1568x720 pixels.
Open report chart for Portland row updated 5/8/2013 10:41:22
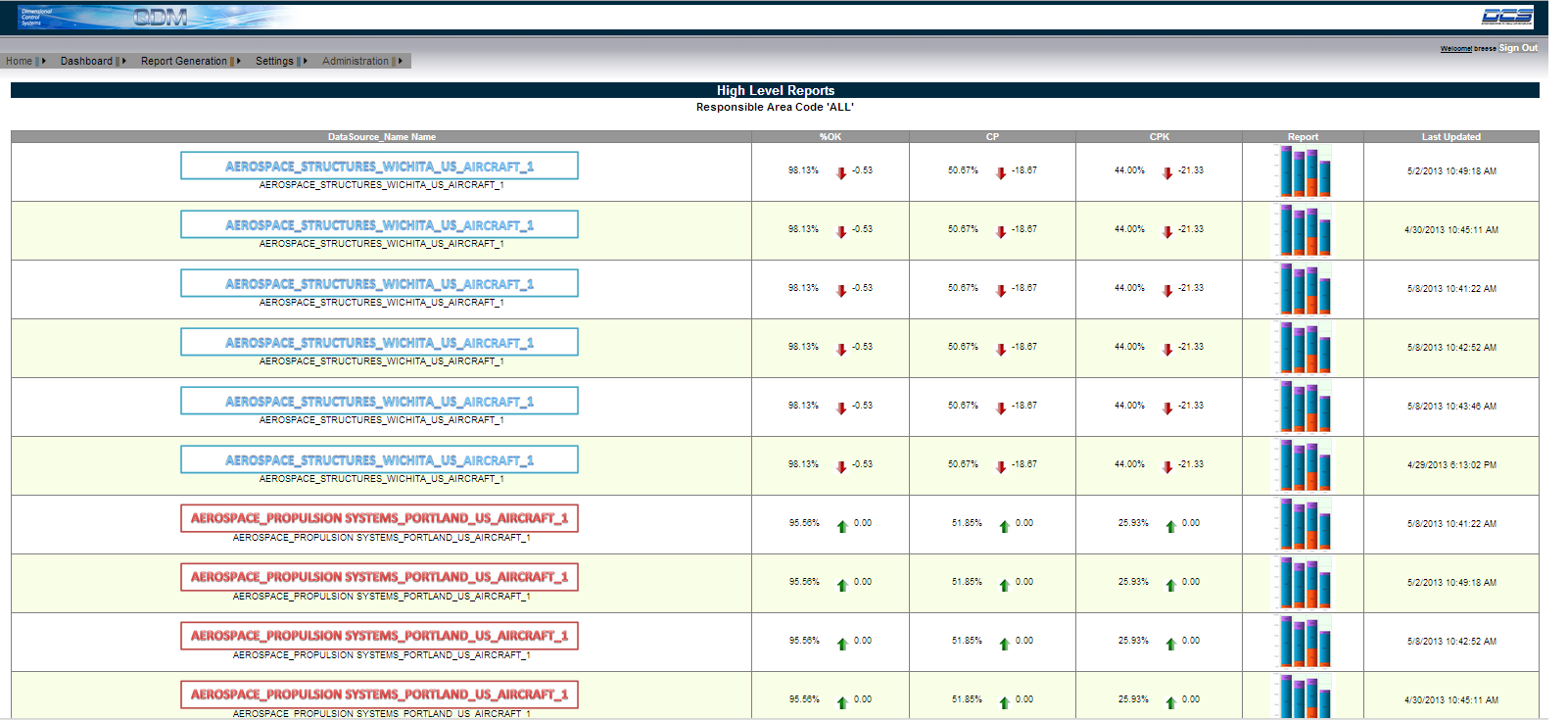pyautogui.click(x=1303, y=524)
